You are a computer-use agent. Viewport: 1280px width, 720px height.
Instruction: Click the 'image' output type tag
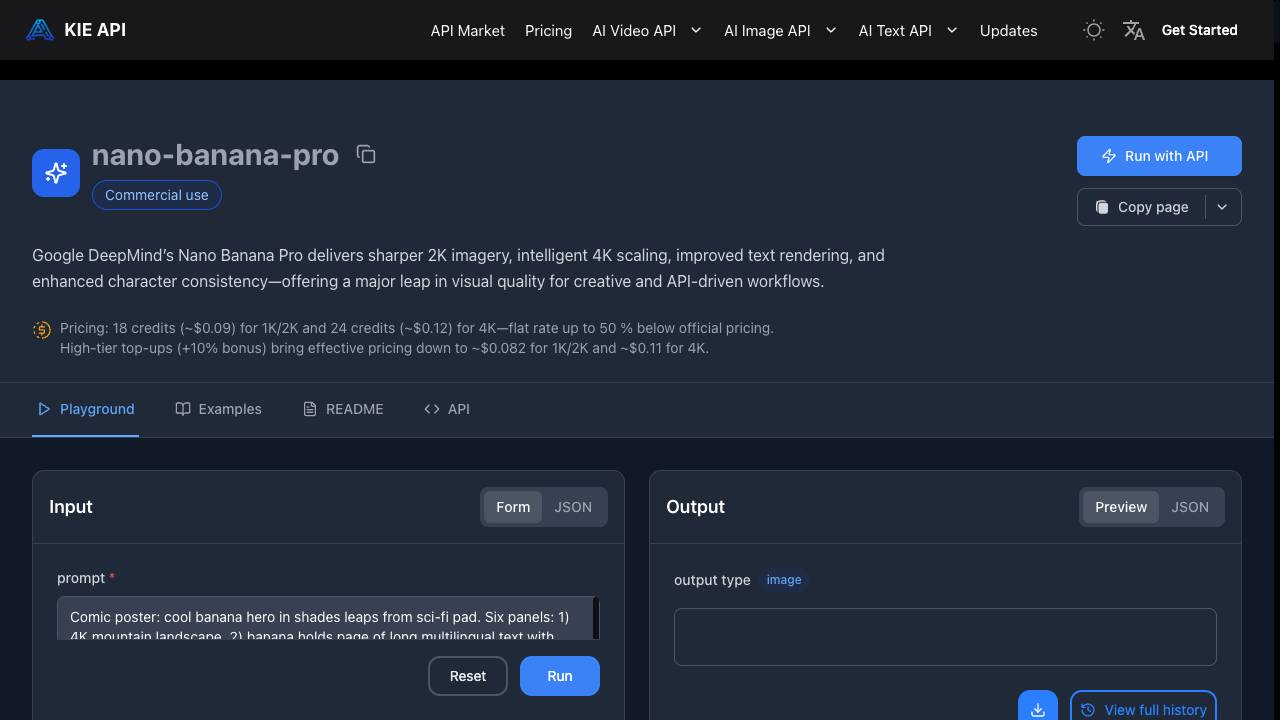click(784, 580)
